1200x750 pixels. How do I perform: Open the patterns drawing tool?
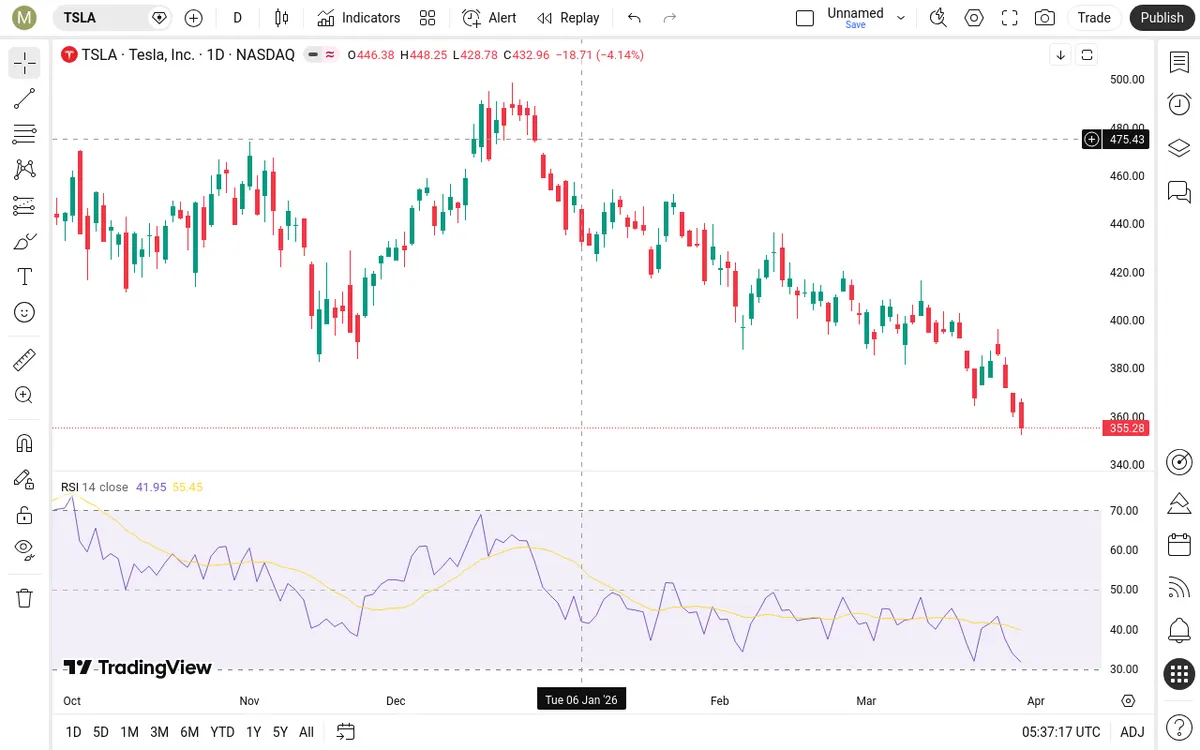[25, 170]
